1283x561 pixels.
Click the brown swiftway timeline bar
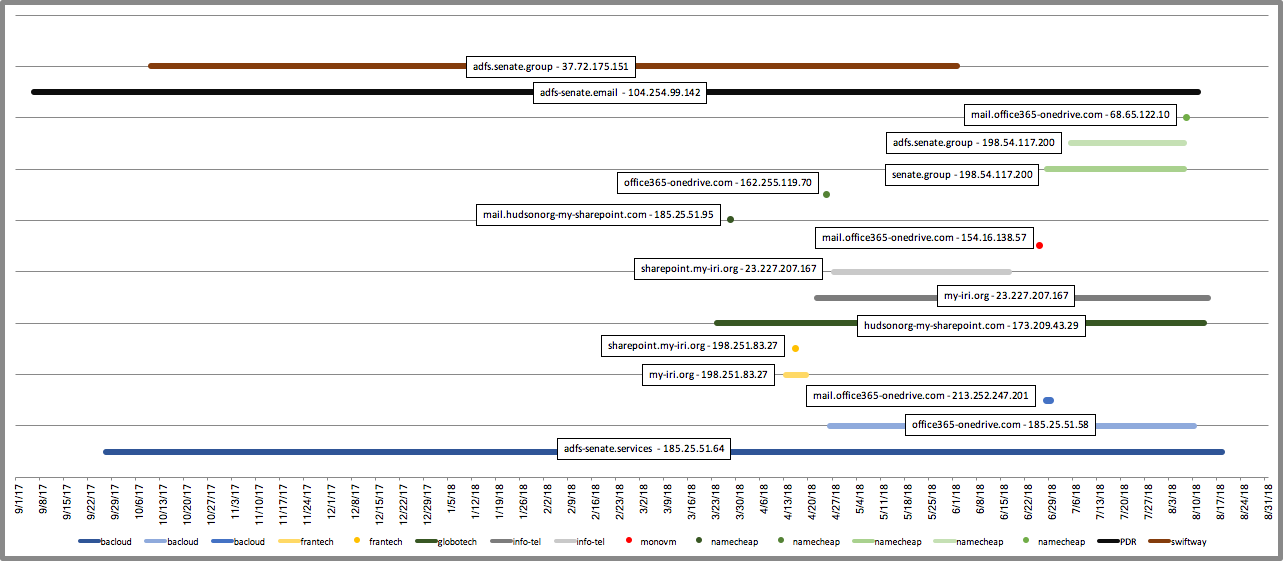(554, 66)
